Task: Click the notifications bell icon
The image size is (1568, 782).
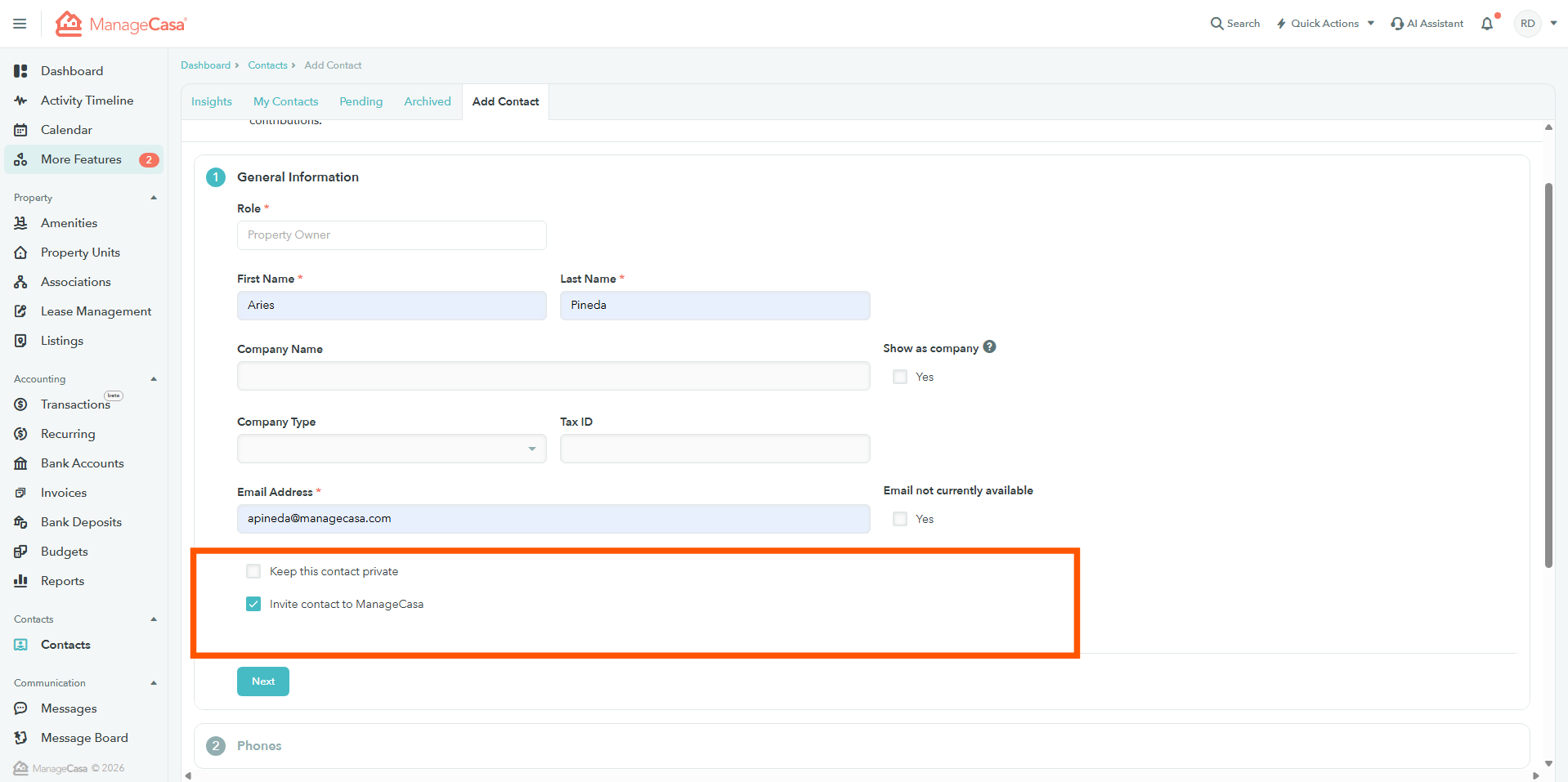Action: click(x=1487, y=24)
